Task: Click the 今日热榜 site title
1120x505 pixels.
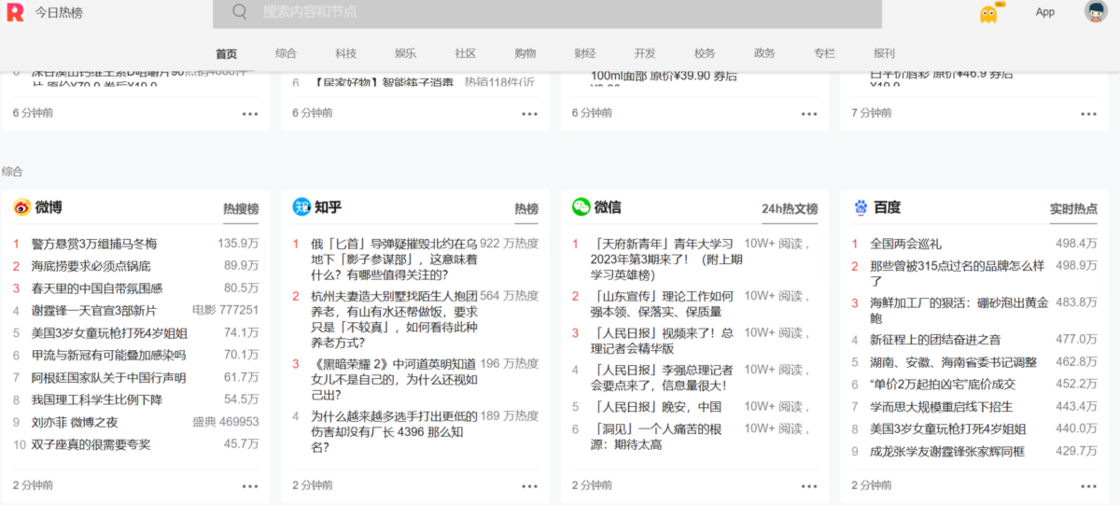Action: [x=59, y=13]
